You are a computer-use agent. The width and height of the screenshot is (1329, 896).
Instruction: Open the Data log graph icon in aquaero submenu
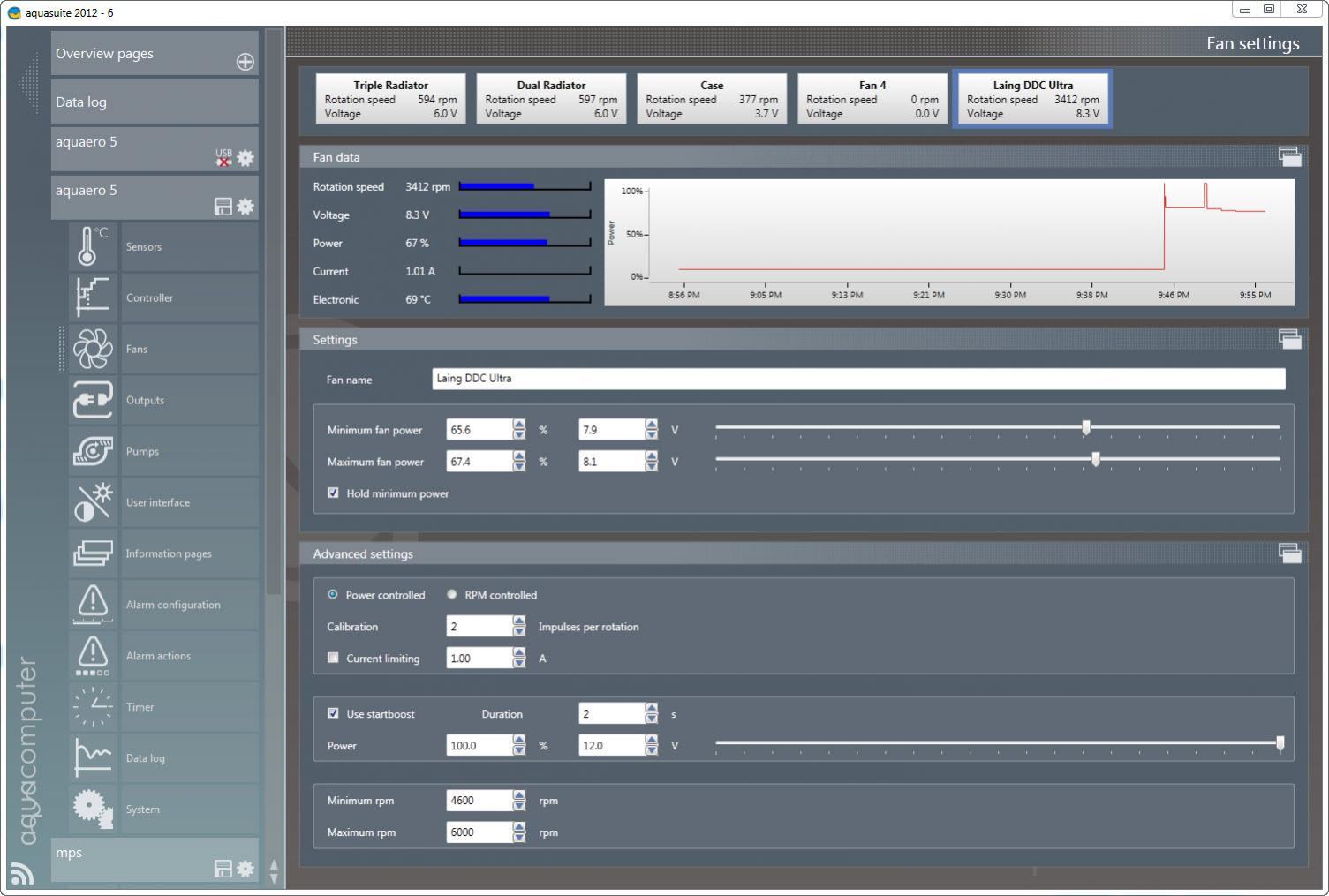pyautogui.click(x=93, y=758)
